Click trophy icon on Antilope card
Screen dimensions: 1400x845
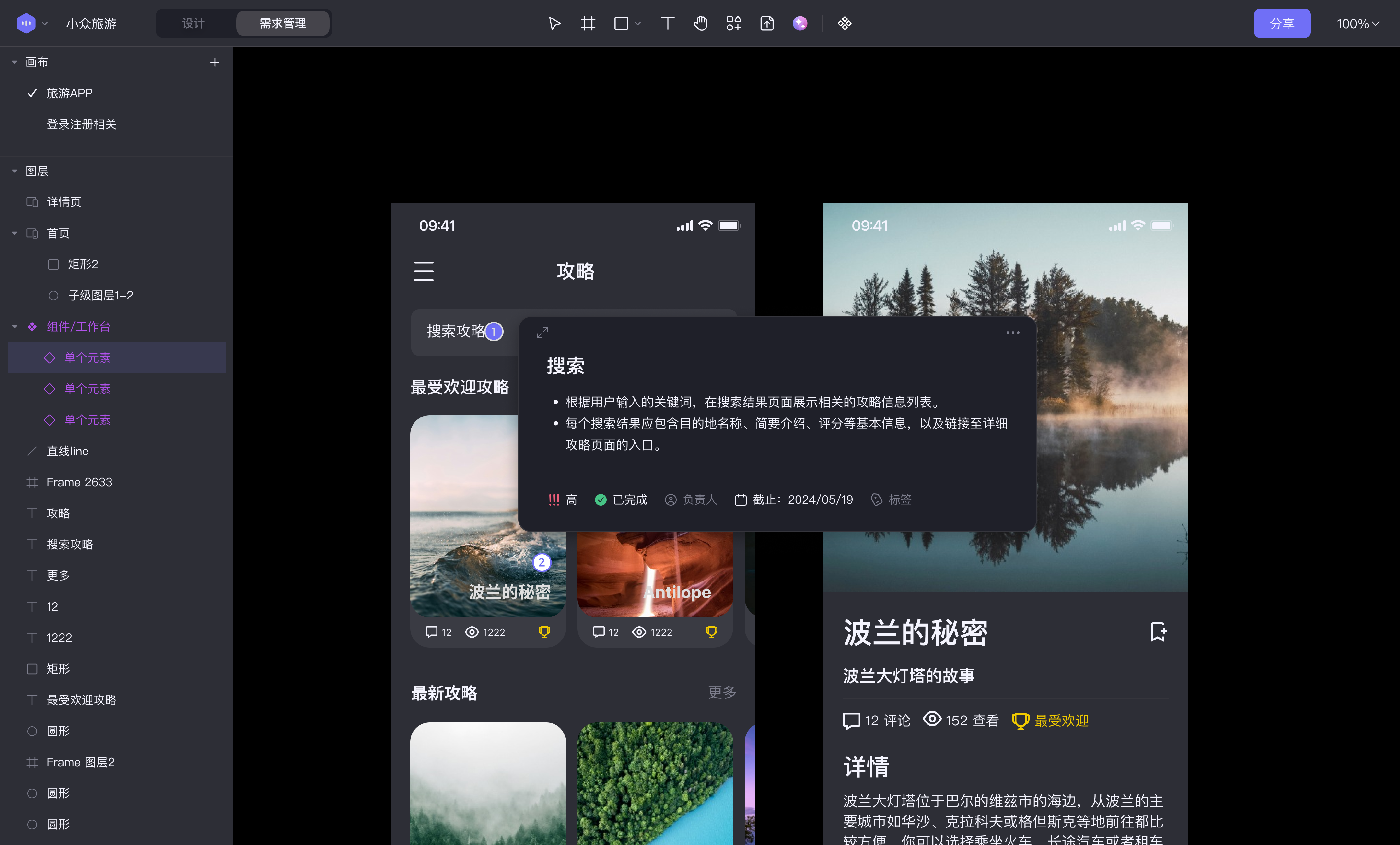click(711, 632)
